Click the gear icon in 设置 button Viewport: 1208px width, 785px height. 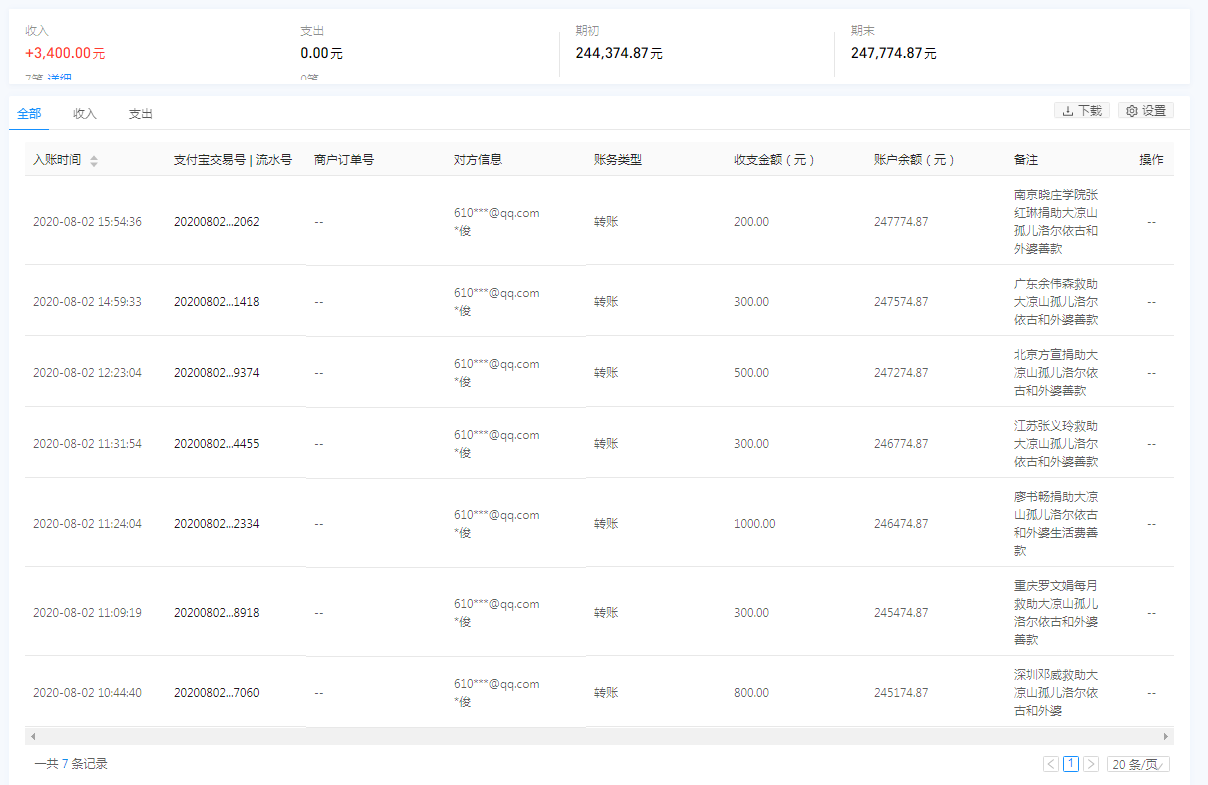click(x=1132, y=111)
